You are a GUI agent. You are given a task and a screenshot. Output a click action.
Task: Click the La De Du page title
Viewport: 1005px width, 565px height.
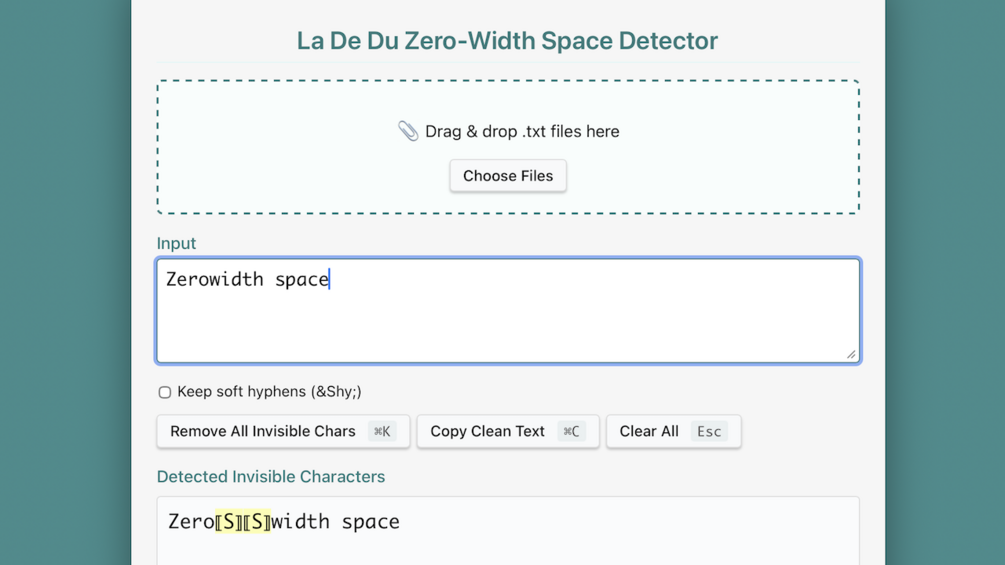tap(507, 41)
